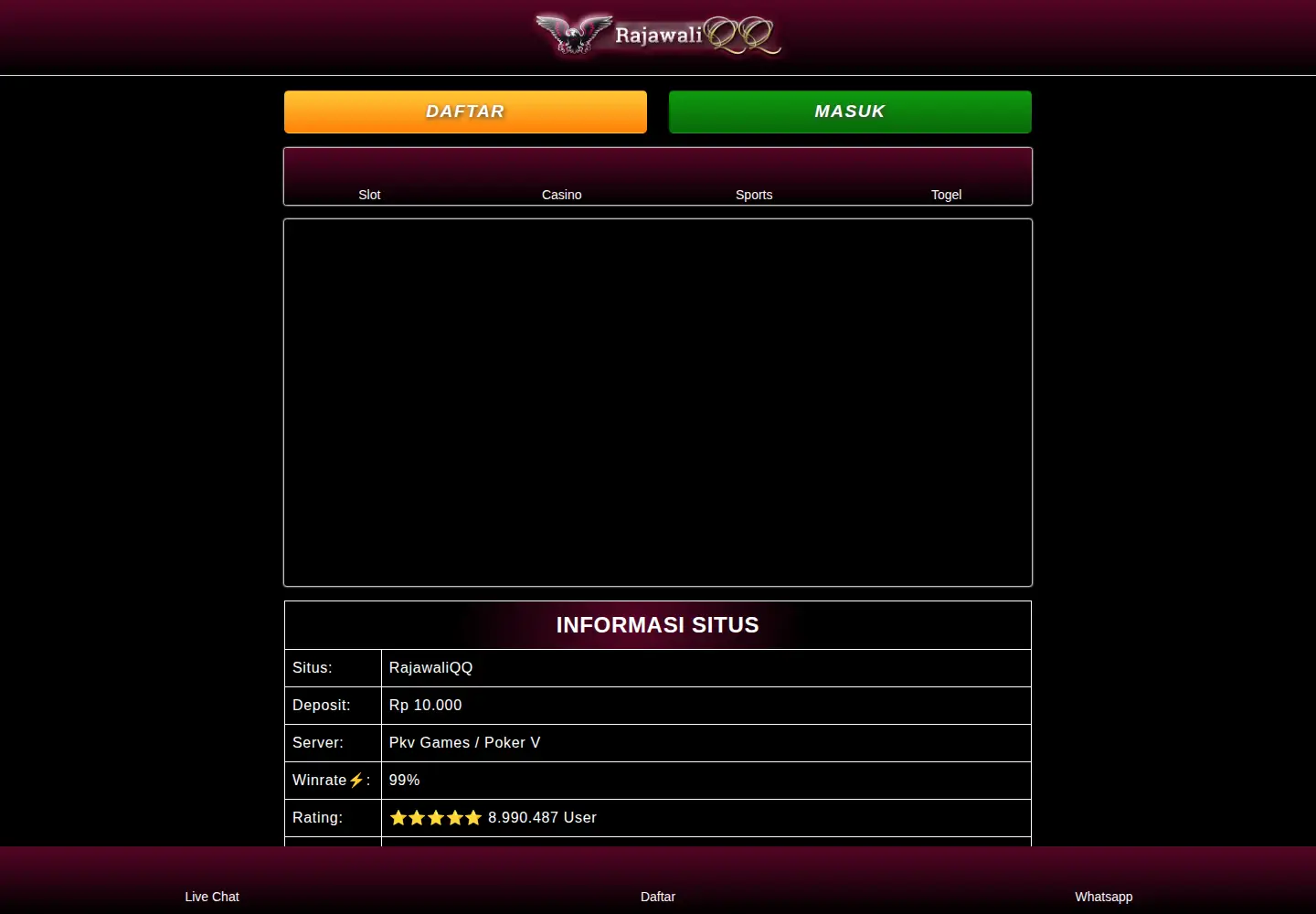Click the five-star rating icons
The width and height of the screenshot is (1316, 914).
[436, 818]
